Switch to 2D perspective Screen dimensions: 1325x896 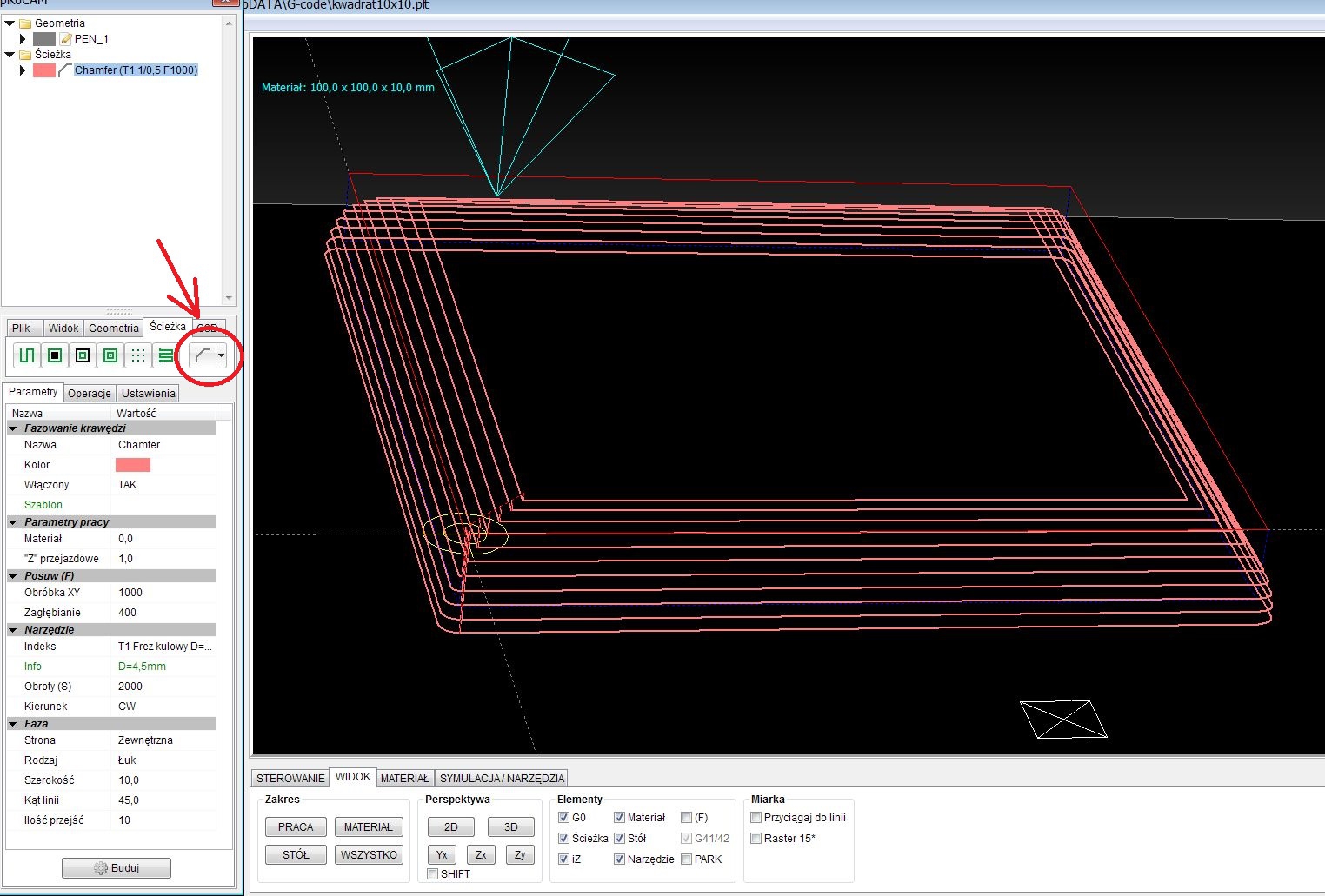(450, 826)
